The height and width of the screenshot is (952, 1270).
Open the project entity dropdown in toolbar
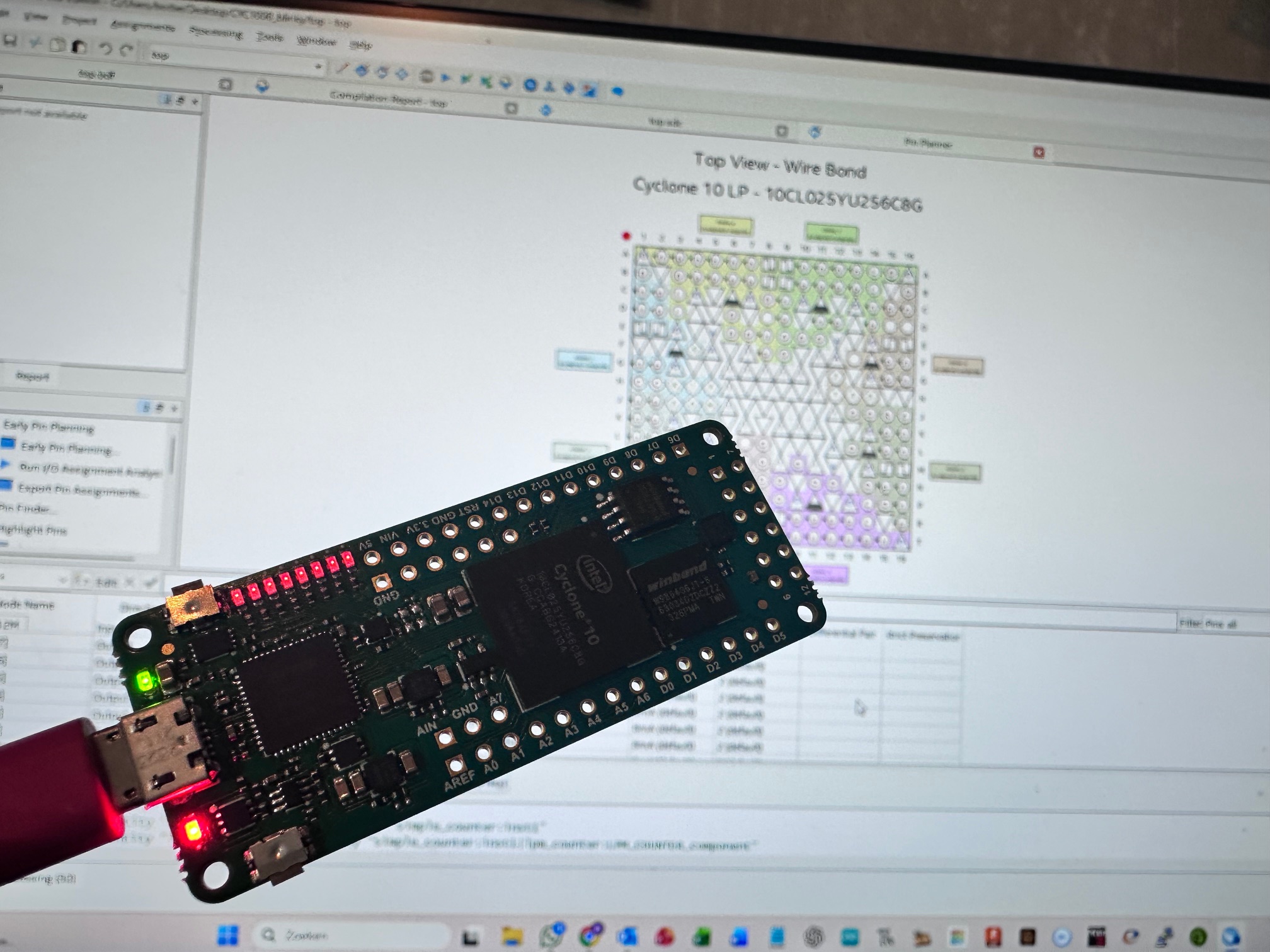click(x=319, y=65)
